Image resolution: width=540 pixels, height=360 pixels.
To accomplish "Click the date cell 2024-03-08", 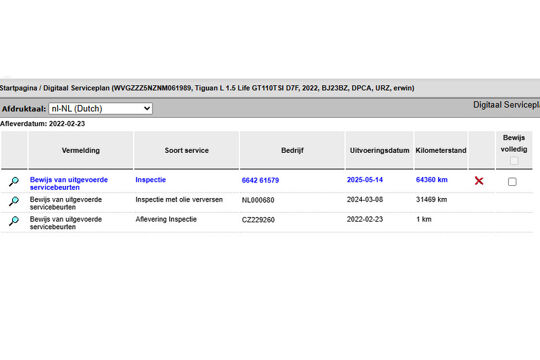I will pos(365,199).
